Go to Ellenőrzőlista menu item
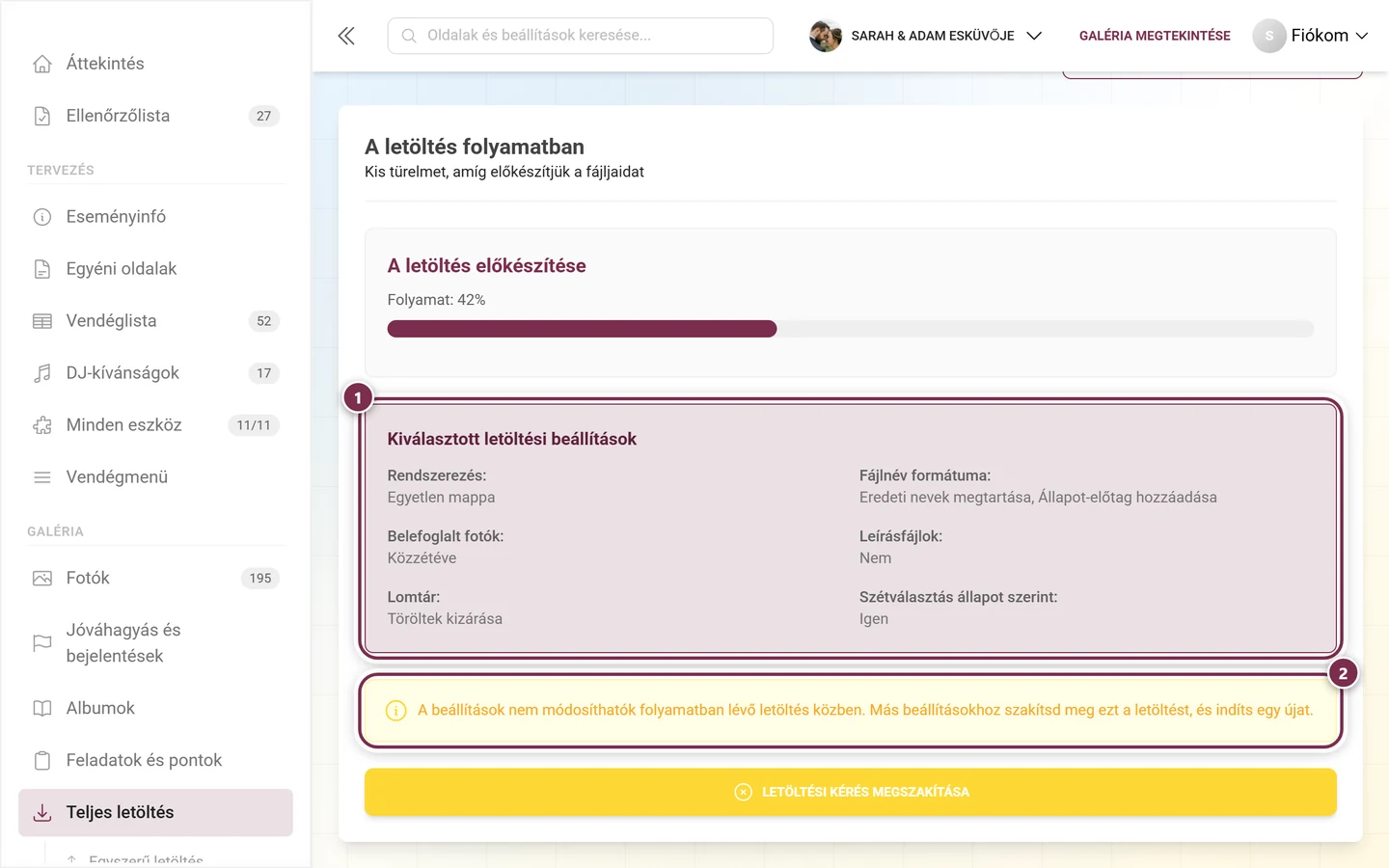Screen dimensions: 1389x868 [155, 116]
